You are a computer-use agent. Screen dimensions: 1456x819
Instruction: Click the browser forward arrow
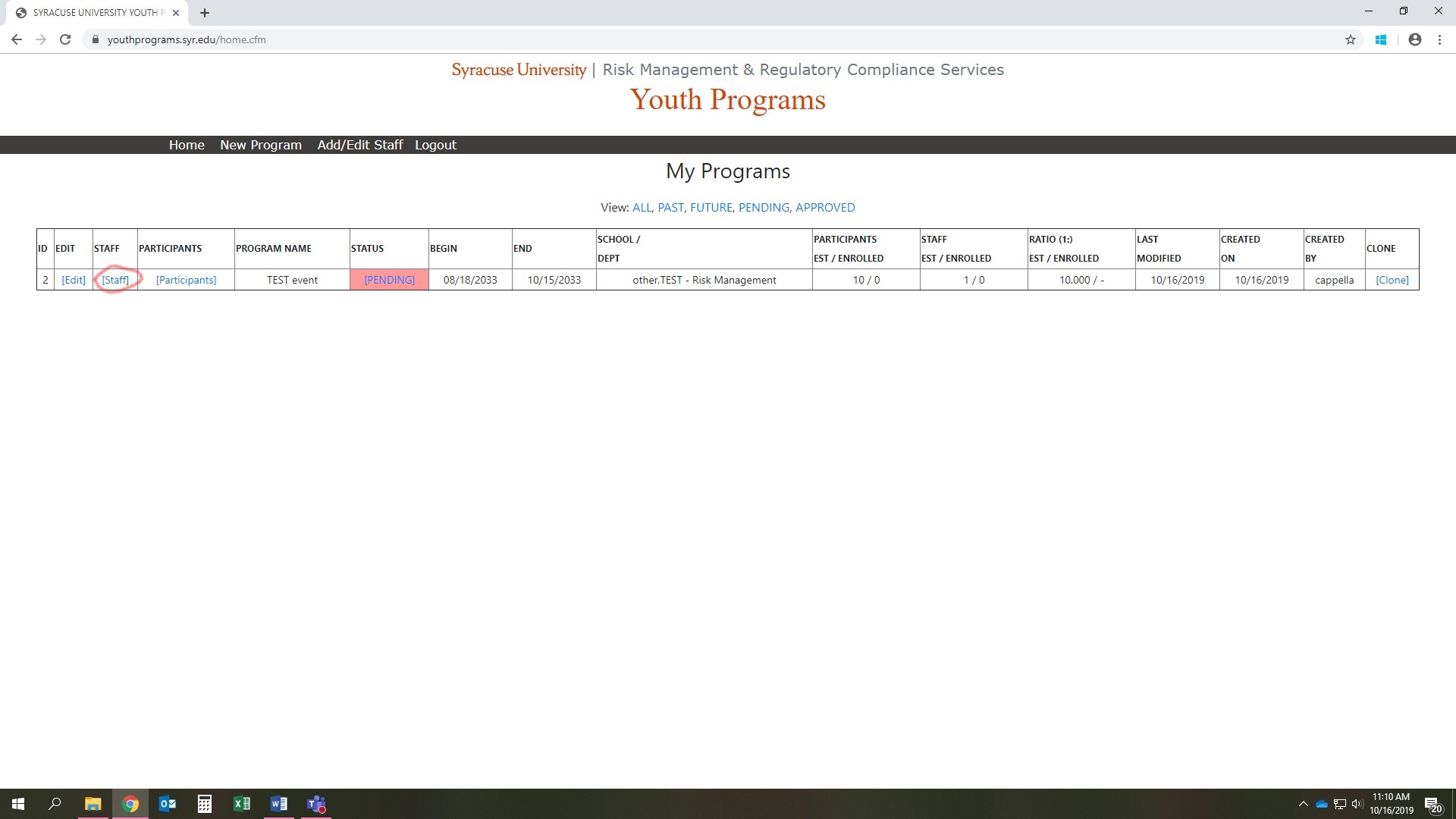click(41, 39)
